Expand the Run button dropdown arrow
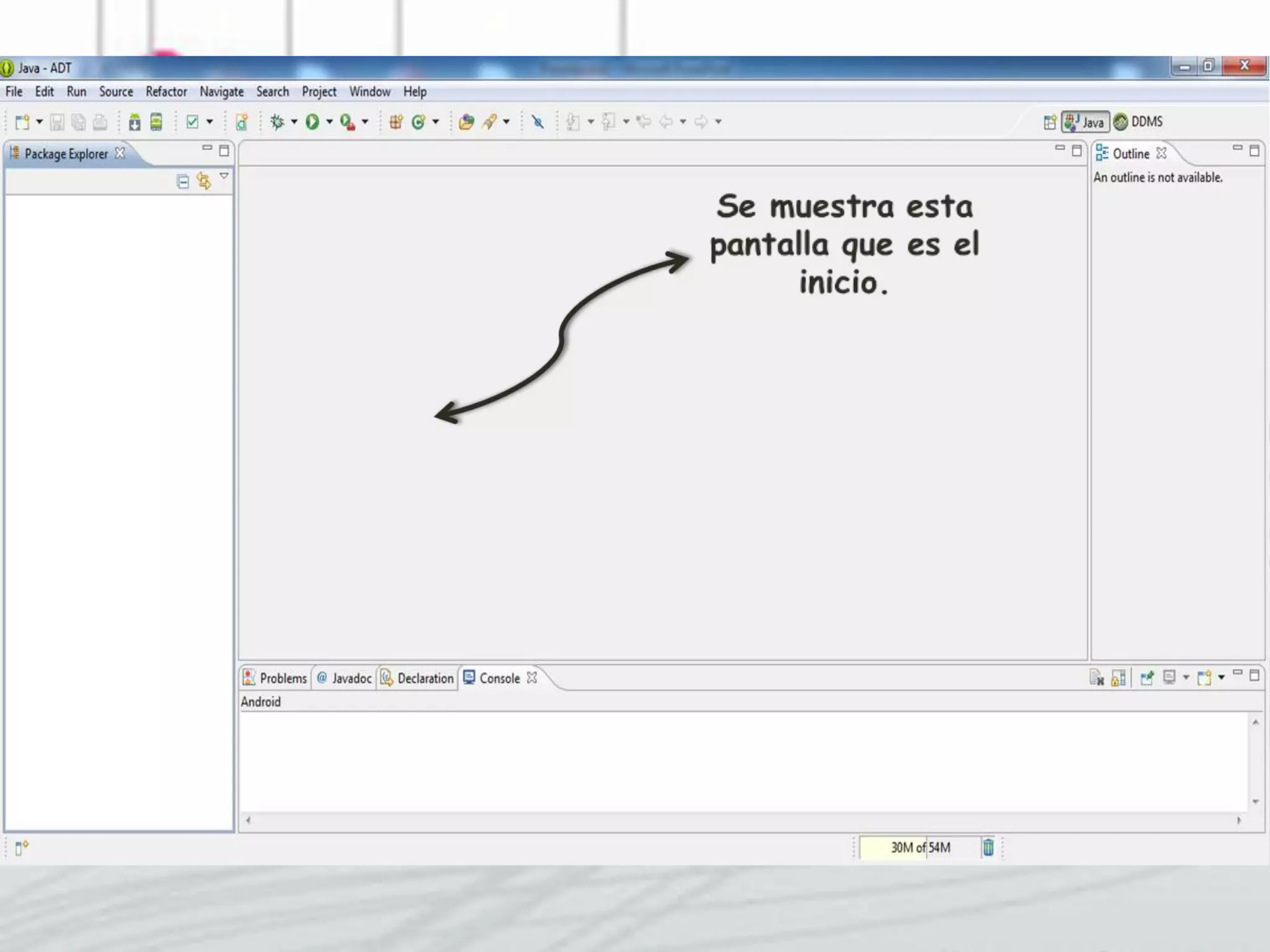 coord(329,122)
